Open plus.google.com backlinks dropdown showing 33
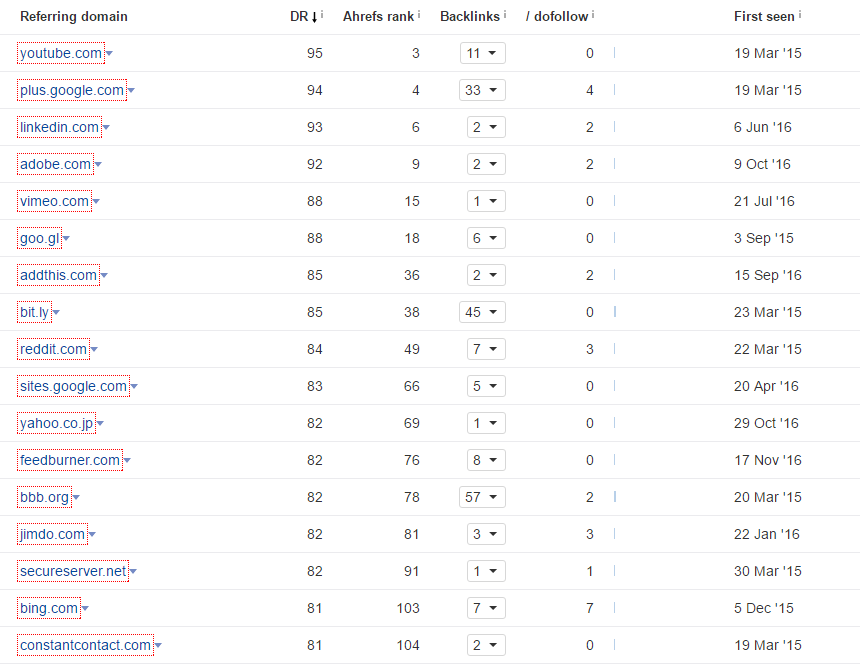 (482, 90)
